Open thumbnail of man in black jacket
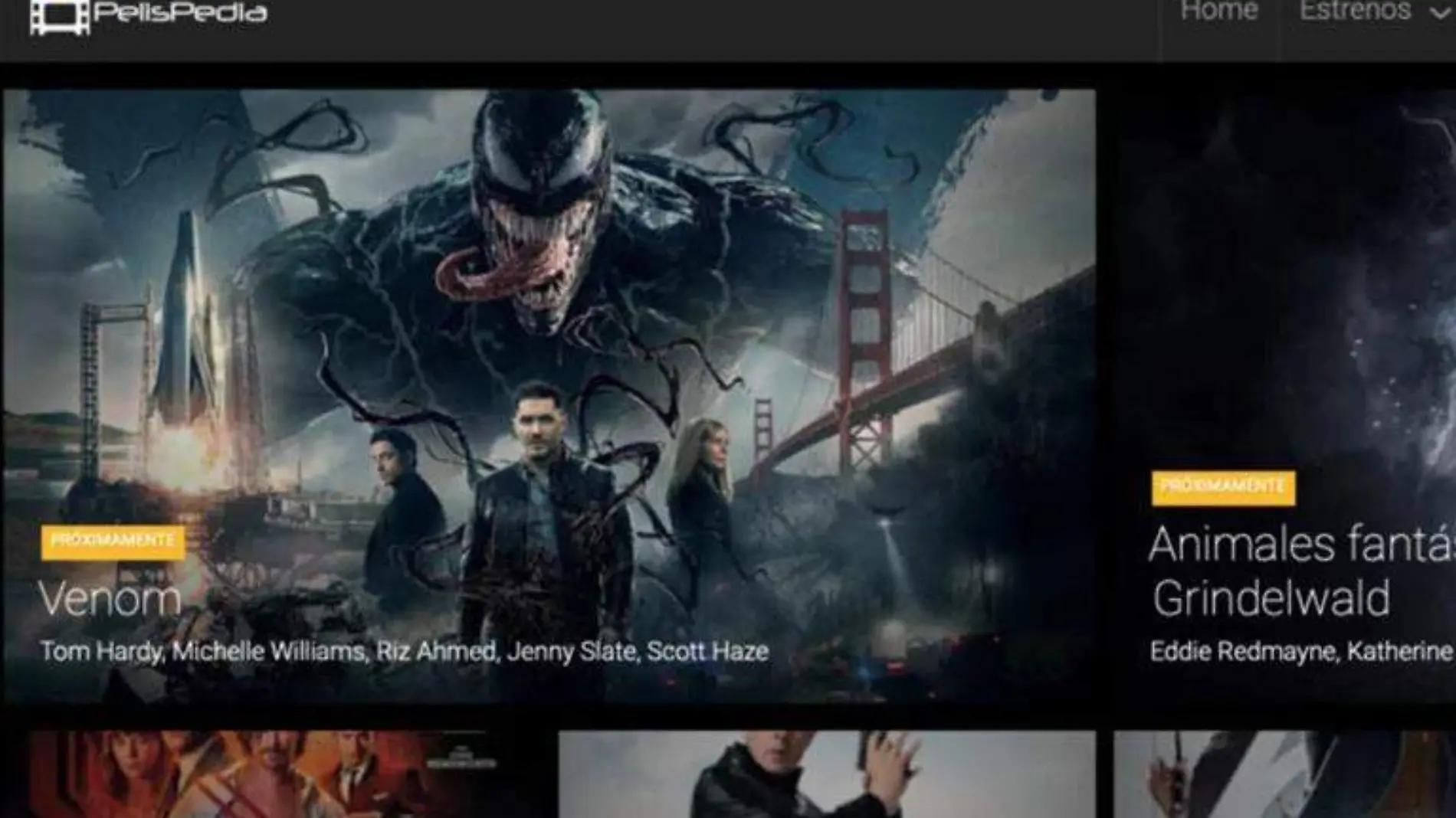The width and height of the screenshot is (1456, 818). click(827, 774)
